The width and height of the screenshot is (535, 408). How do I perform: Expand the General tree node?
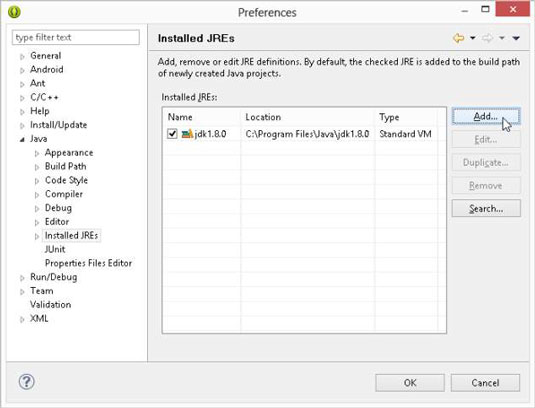(22, 57)
